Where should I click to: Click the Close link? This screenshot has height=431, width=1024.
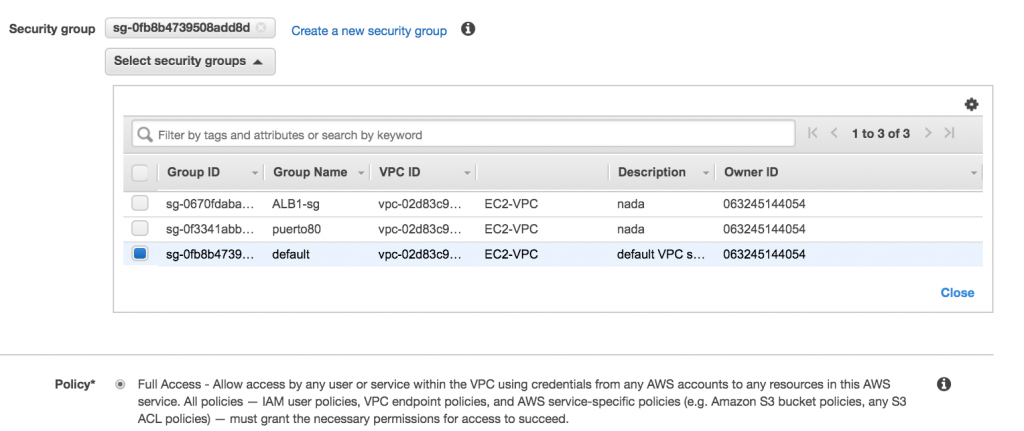coord(957,293)
